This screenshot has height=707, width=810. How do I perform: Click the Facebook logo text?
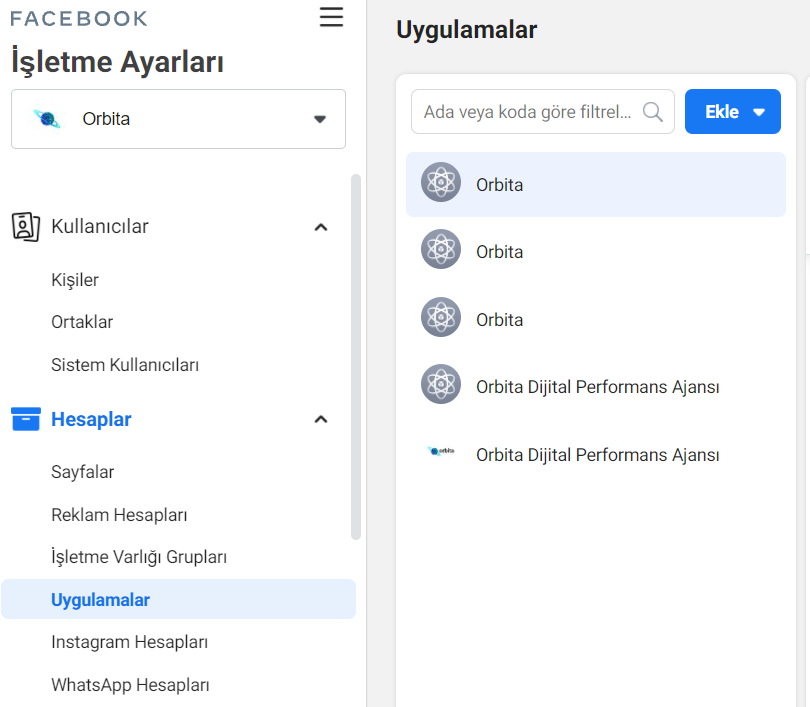pyautogui.click(x=79, y=19)
